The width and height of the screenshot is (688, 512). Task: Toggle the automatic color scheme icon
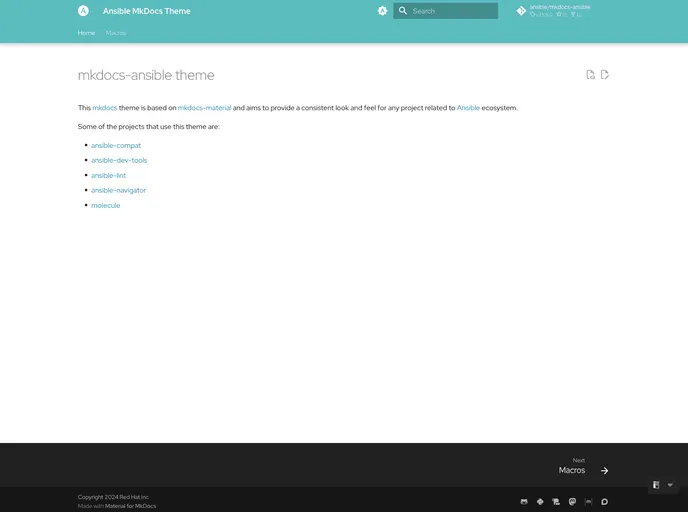[382, 11]
